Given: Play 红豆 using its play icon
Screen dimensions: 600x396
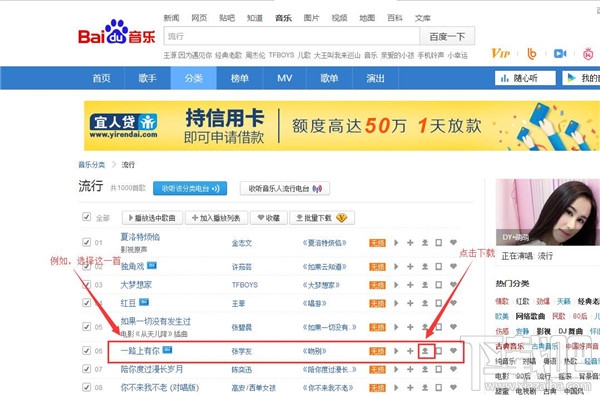Looking at the screenshot, I should pos(396,303).
